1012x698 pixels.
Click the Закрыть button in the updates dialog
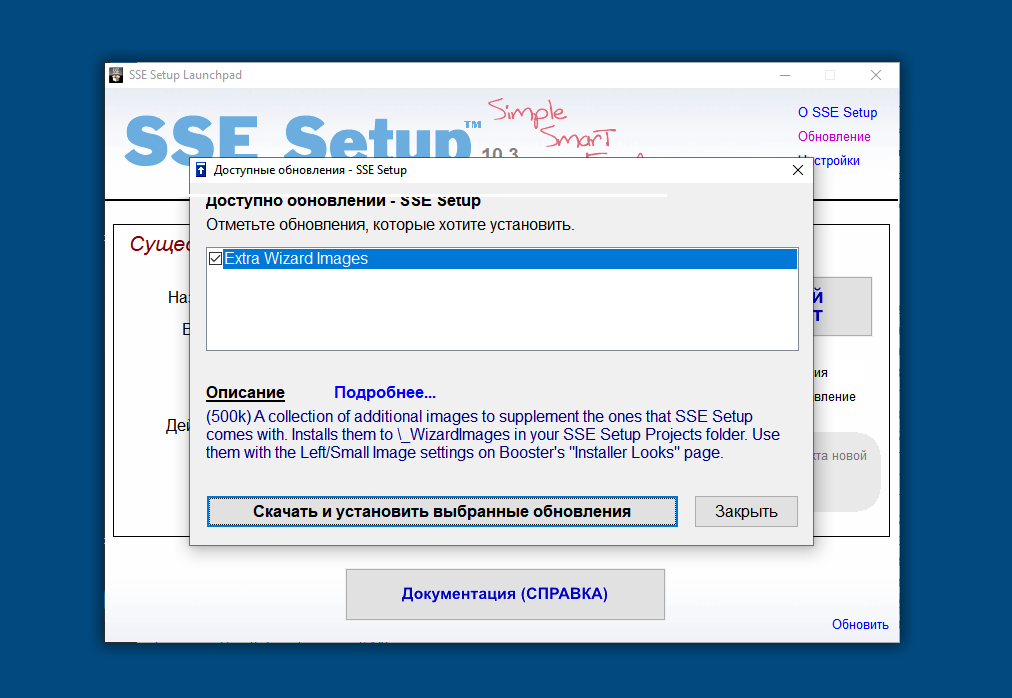coord(746,511)
